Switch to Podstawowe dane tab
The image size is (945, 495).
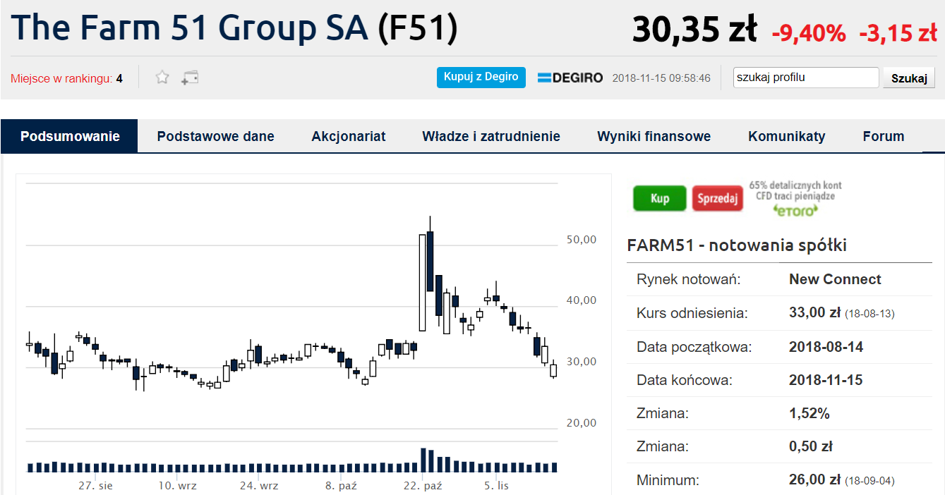pos(216,136)
